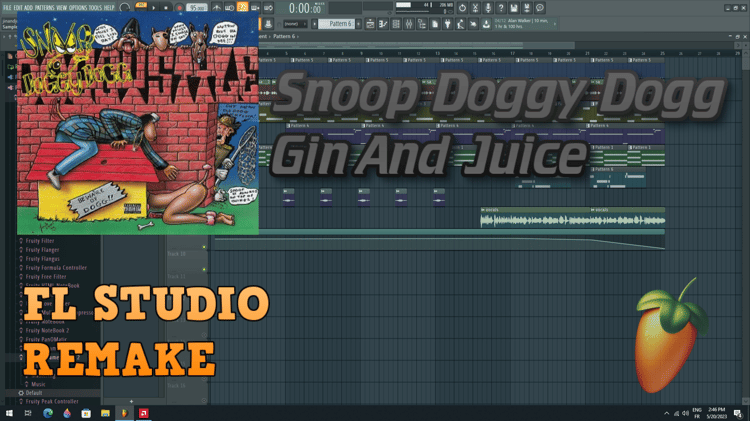Click the render/export audio icon
Image resolution: width=750 pixels, height=421 pixels.
(x=527, y=8)
